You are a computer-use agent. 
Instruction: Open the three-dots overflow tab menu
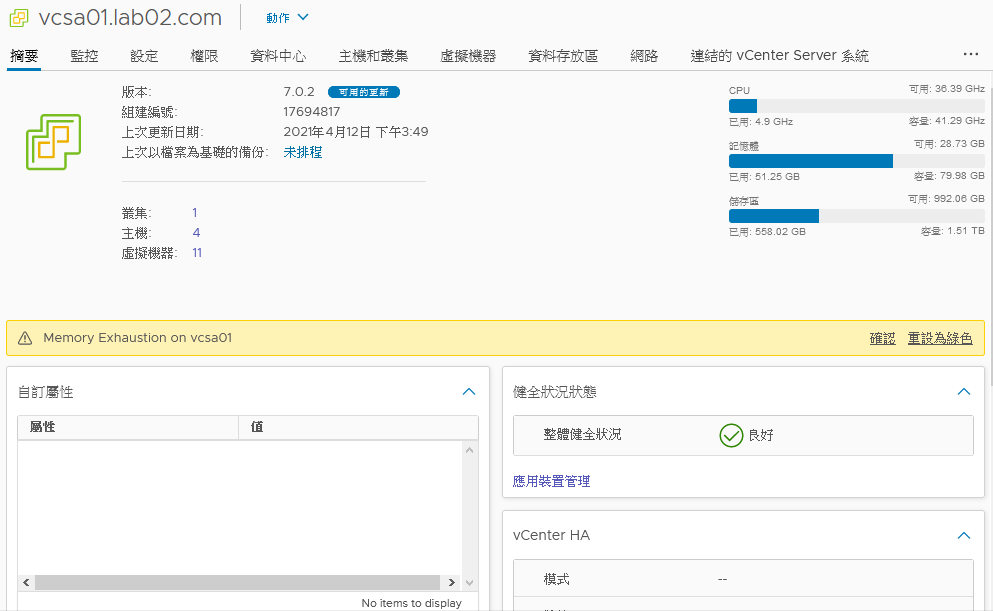click(x=971, y=54)
